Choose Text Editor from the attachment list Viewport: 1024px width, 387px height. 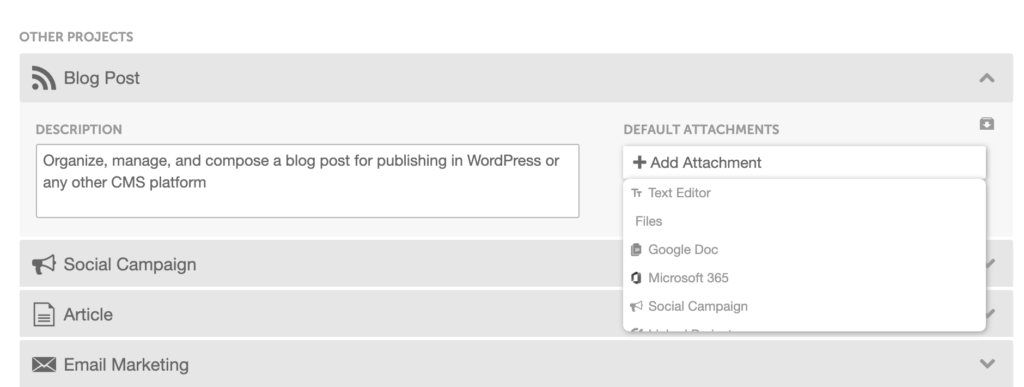coord(804,193)
